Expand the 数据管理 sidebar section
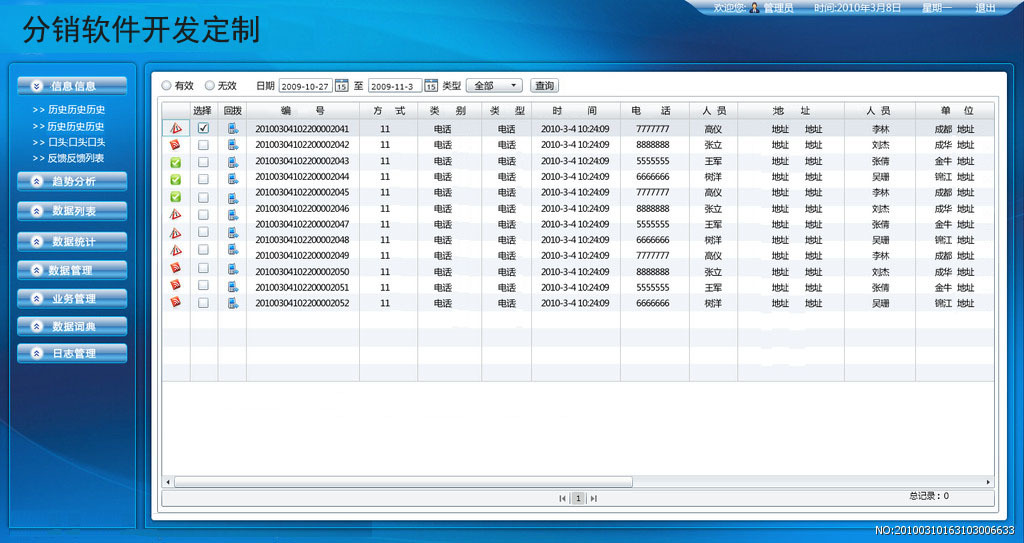The width and height of the screenshot is (1024, 543). (72, 270)
